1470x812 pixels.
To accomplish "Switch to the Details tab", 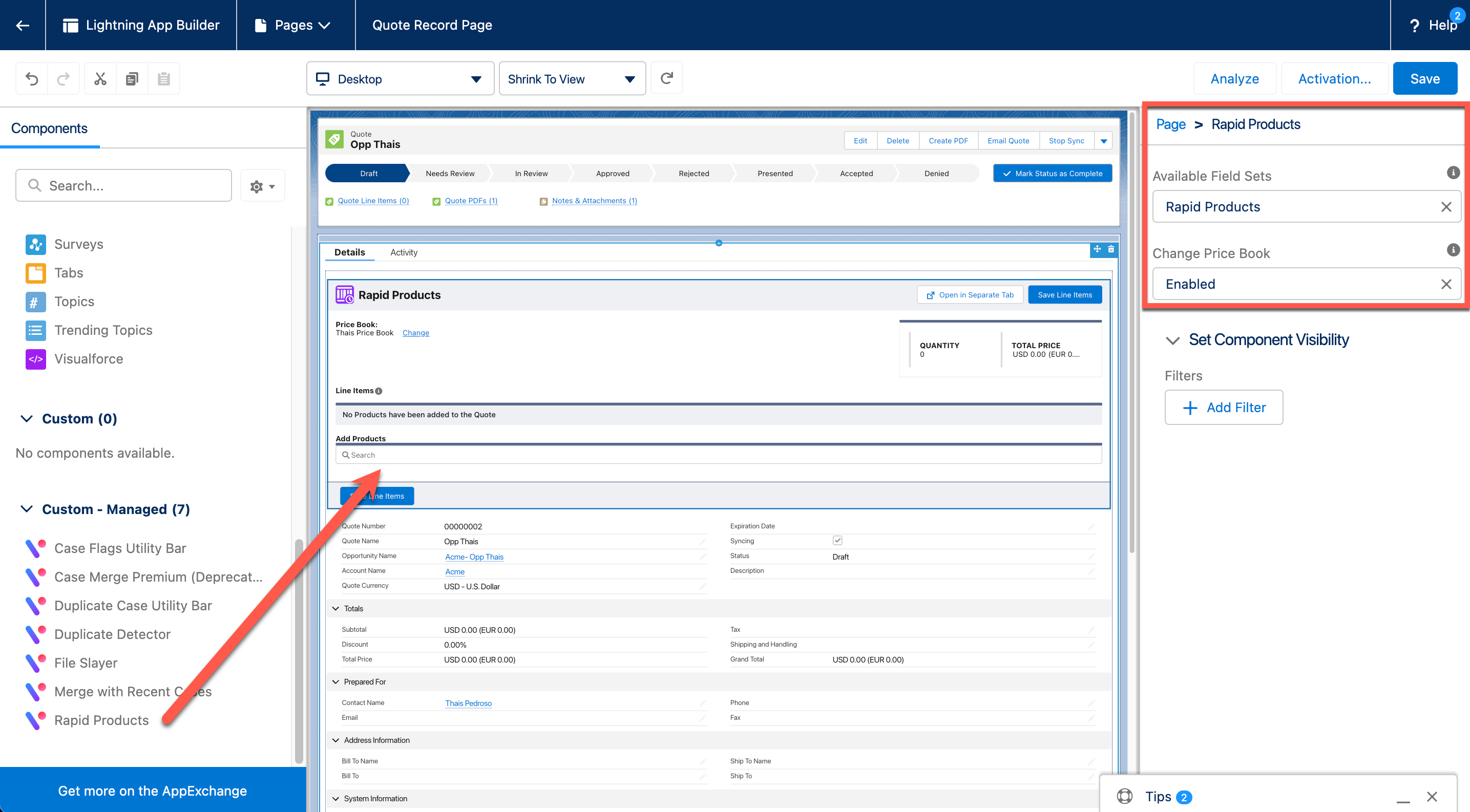I will point(349,252).
